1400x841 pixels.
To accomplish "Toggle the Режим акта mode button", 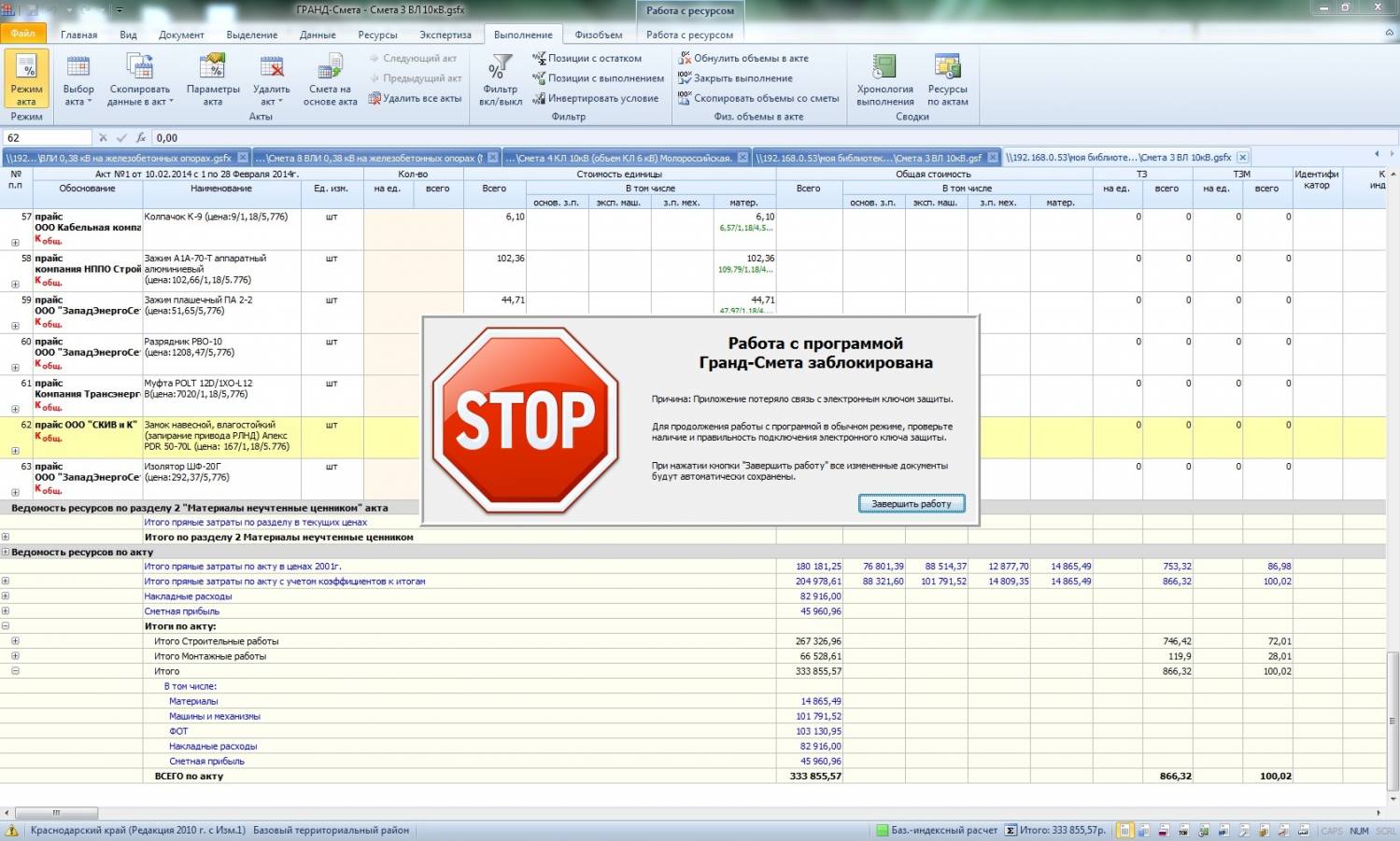I will (x=26, y=79).
